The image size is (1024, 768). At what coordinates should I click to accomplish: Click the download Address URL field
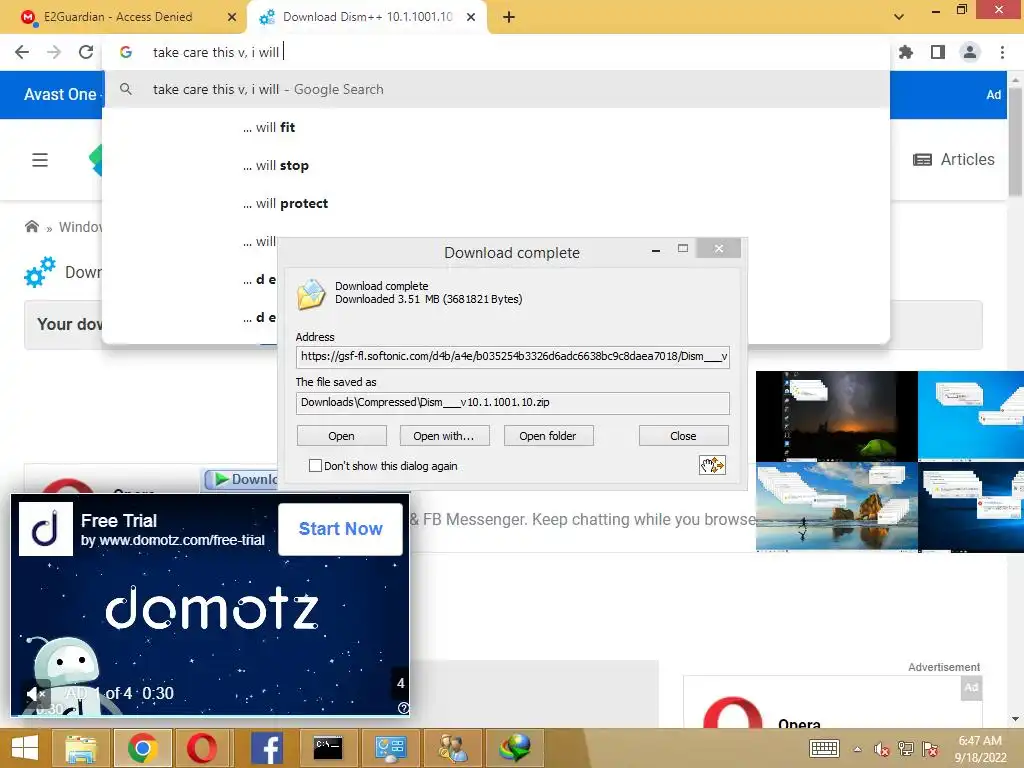click(x=513, y=357)
